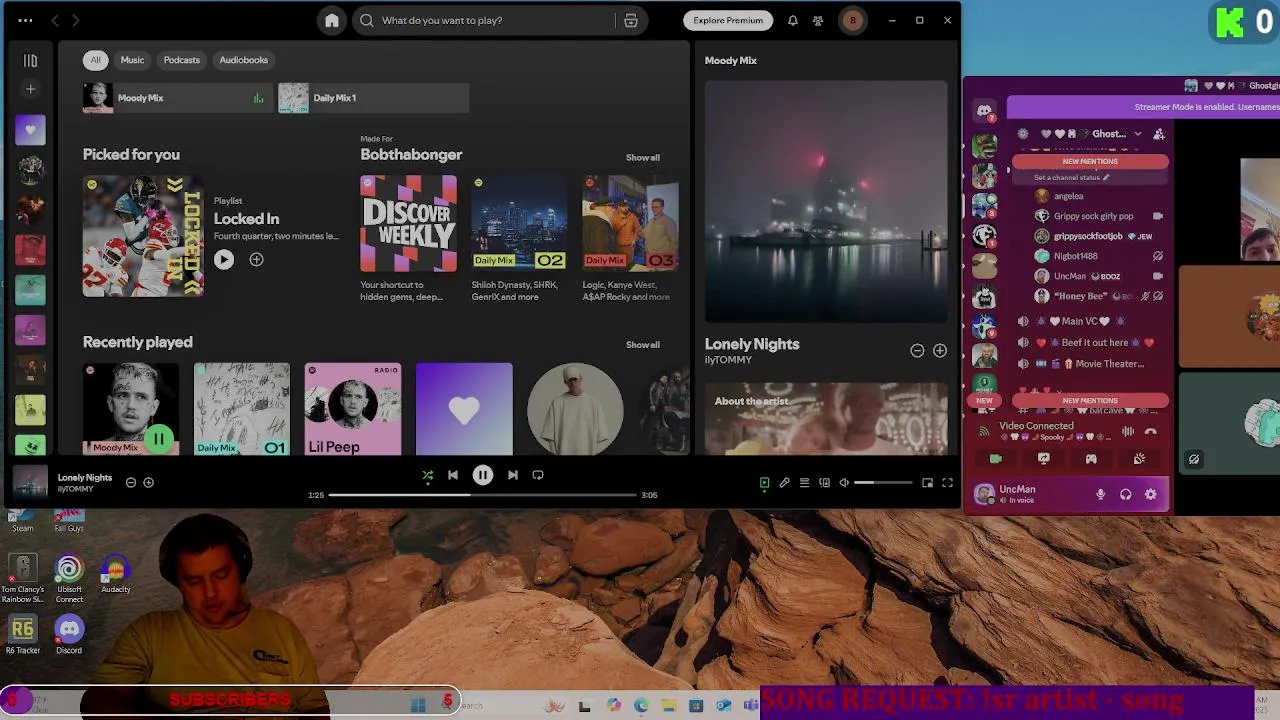Screen dimensions: 1280x720
Task: Add Lonely Nights with plus icon in Now Playing panel
Action: click(940, 351)
